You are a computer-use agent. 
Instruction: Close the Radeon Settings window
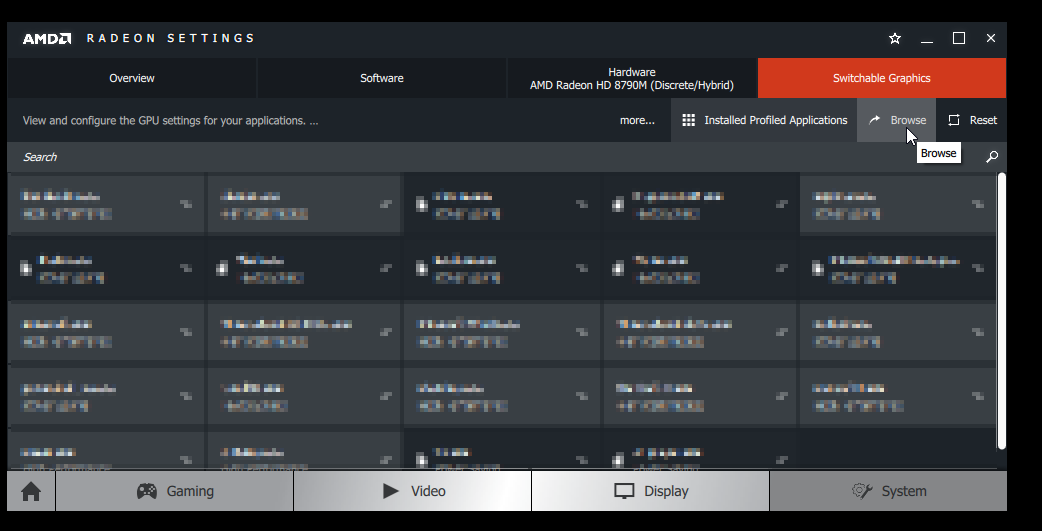(991, 39)
